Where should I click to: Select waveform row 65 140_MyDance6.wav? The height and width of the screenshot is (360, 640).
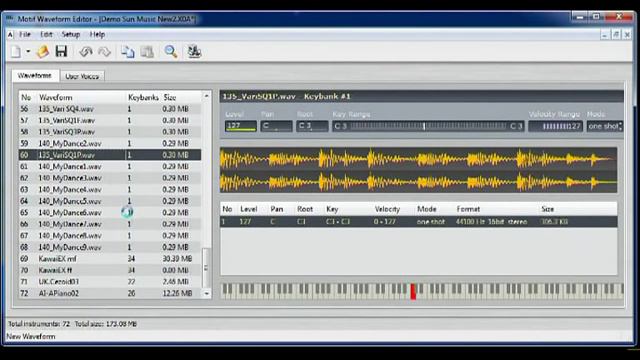[110, 213]
